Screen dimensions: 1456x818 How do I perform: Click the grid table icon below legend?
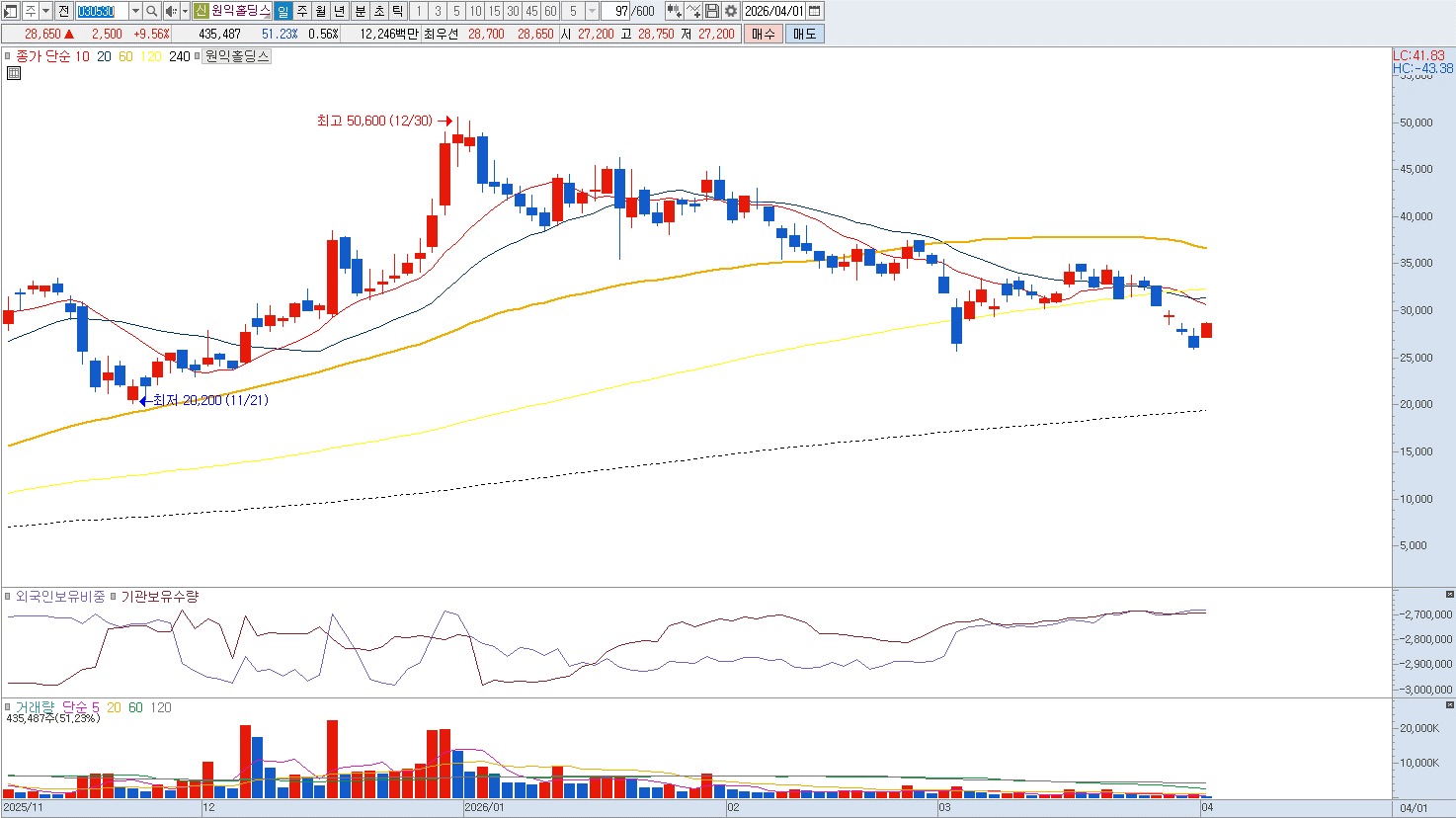(14, 73)
